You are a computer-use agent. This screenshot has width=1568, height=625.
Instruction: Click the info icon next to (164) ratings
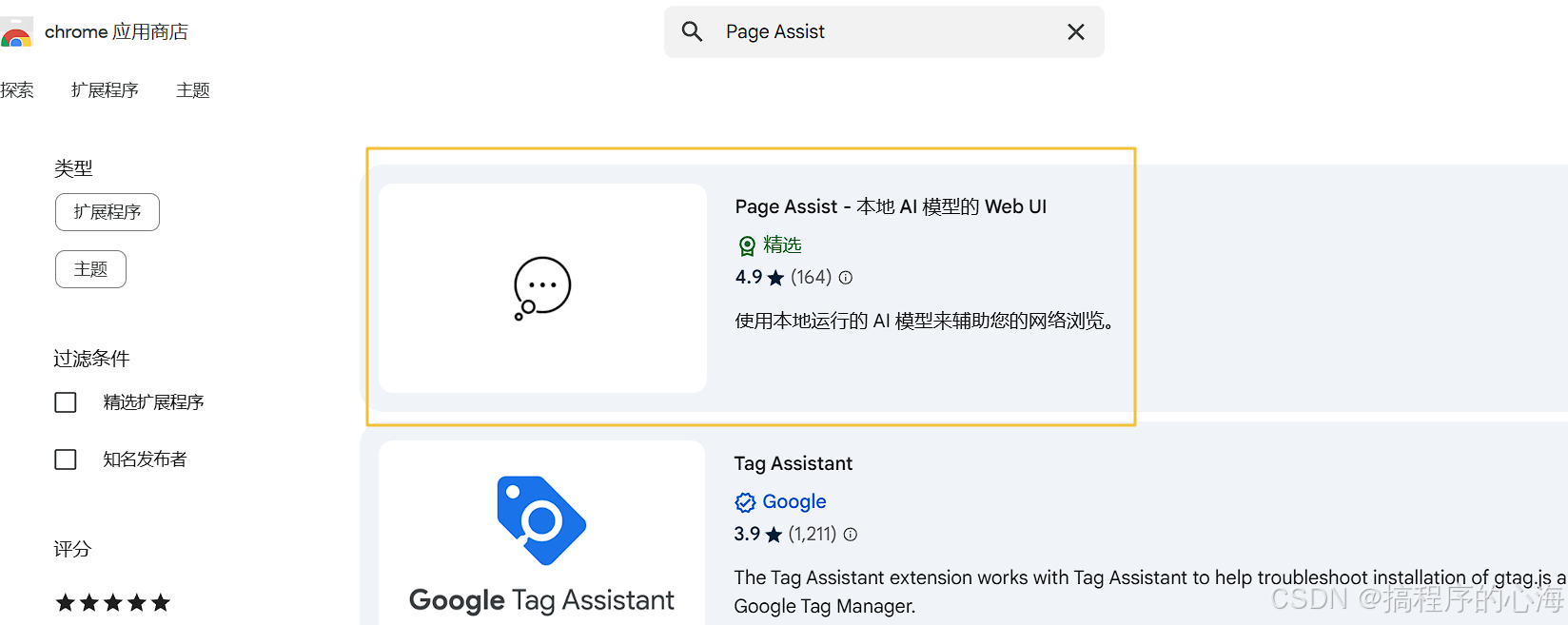tap(846, 278)
